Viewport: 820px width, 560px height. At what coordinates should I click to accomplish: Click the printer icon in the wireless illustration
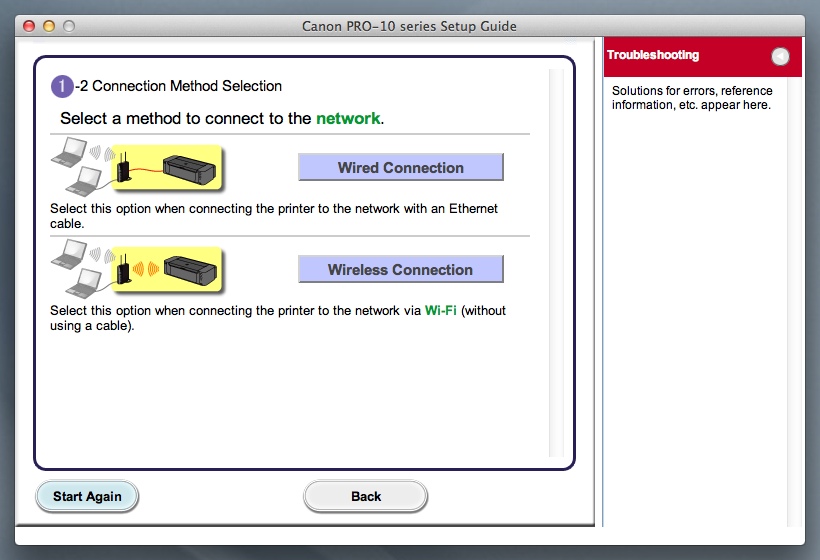click(190, 269)
